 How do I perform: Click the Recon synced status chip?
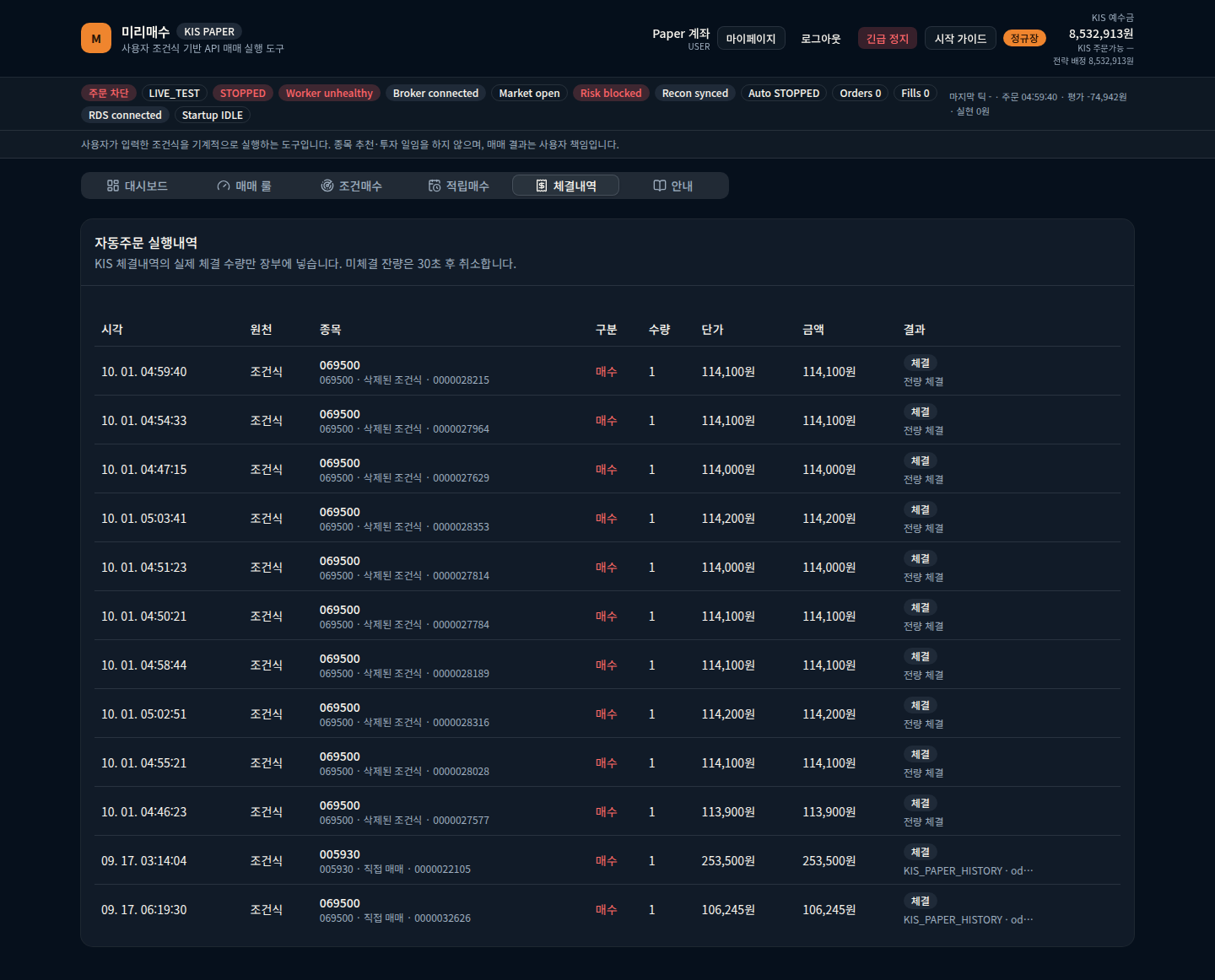click(x=695, y=93)
